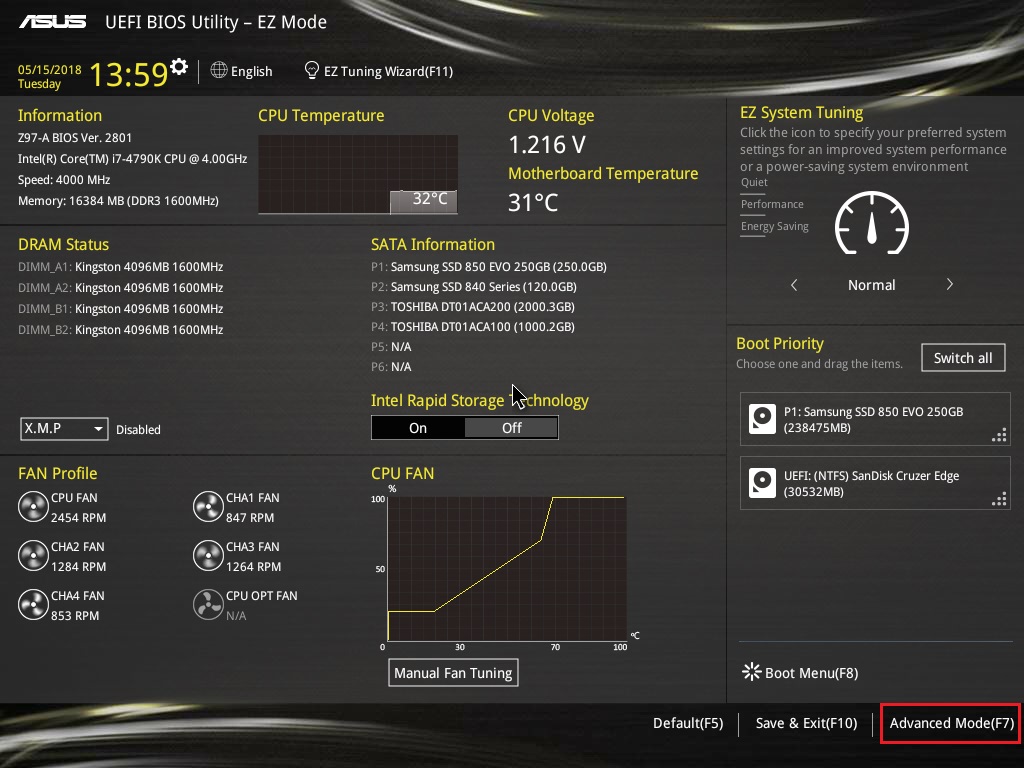Click DIMM_B2 Kingston 4096MB entry
The image size is (1024, 768).
[121, 329]
